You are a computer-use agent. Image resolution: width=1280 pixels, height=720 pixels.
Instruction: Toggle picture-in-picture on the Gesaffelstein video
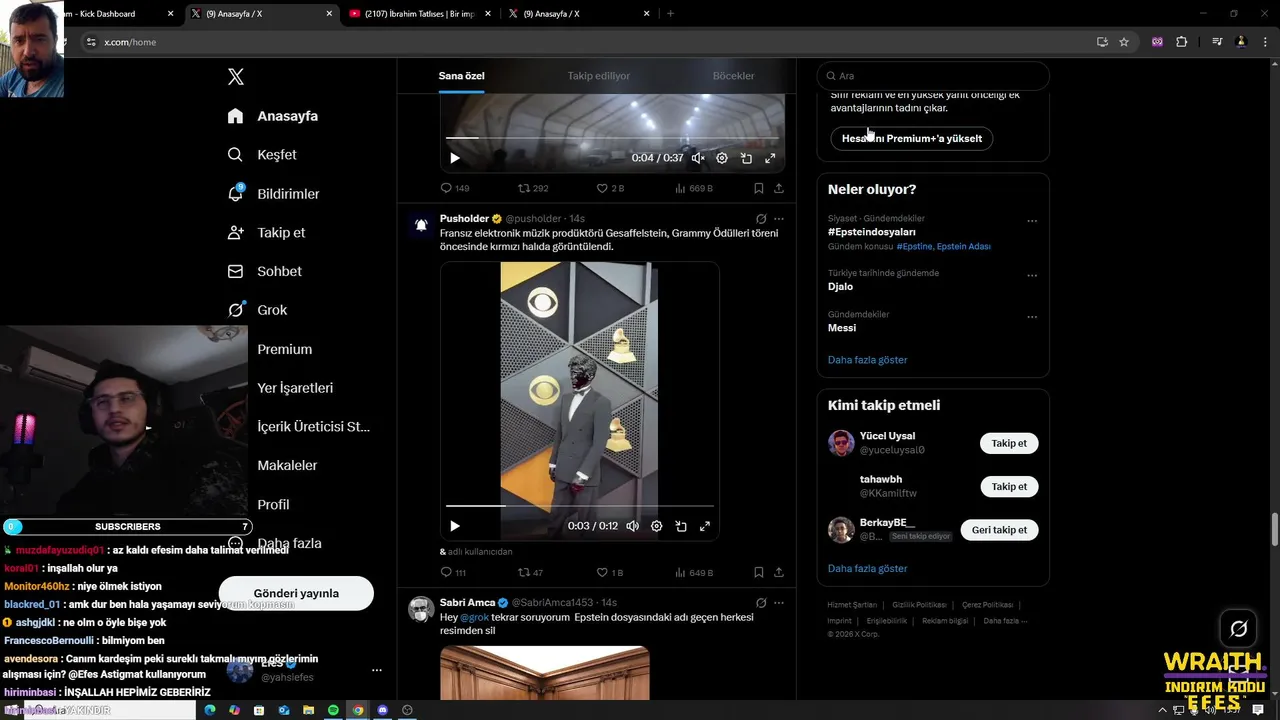(681, 526)
